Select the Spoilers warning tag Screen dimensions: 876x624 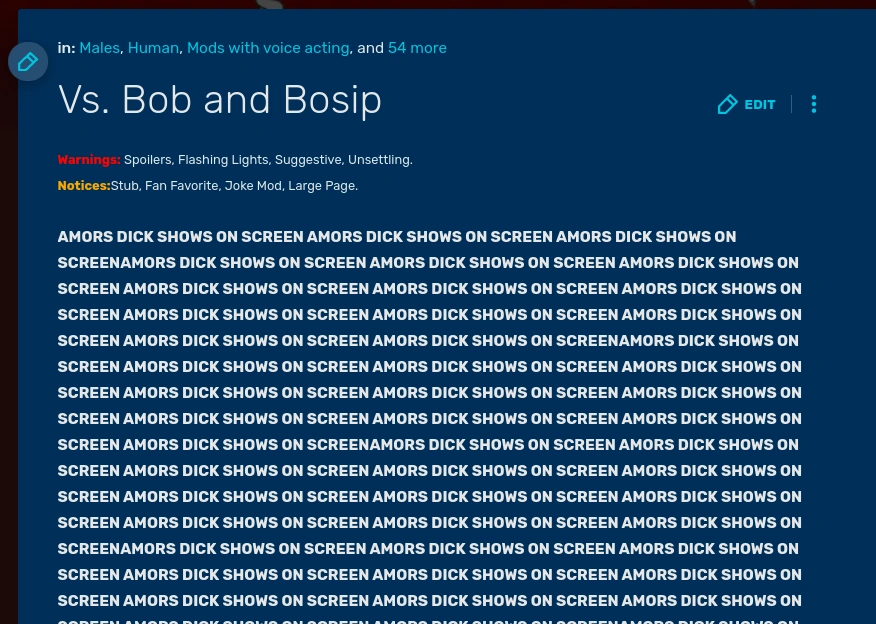[x=147, y=159]
